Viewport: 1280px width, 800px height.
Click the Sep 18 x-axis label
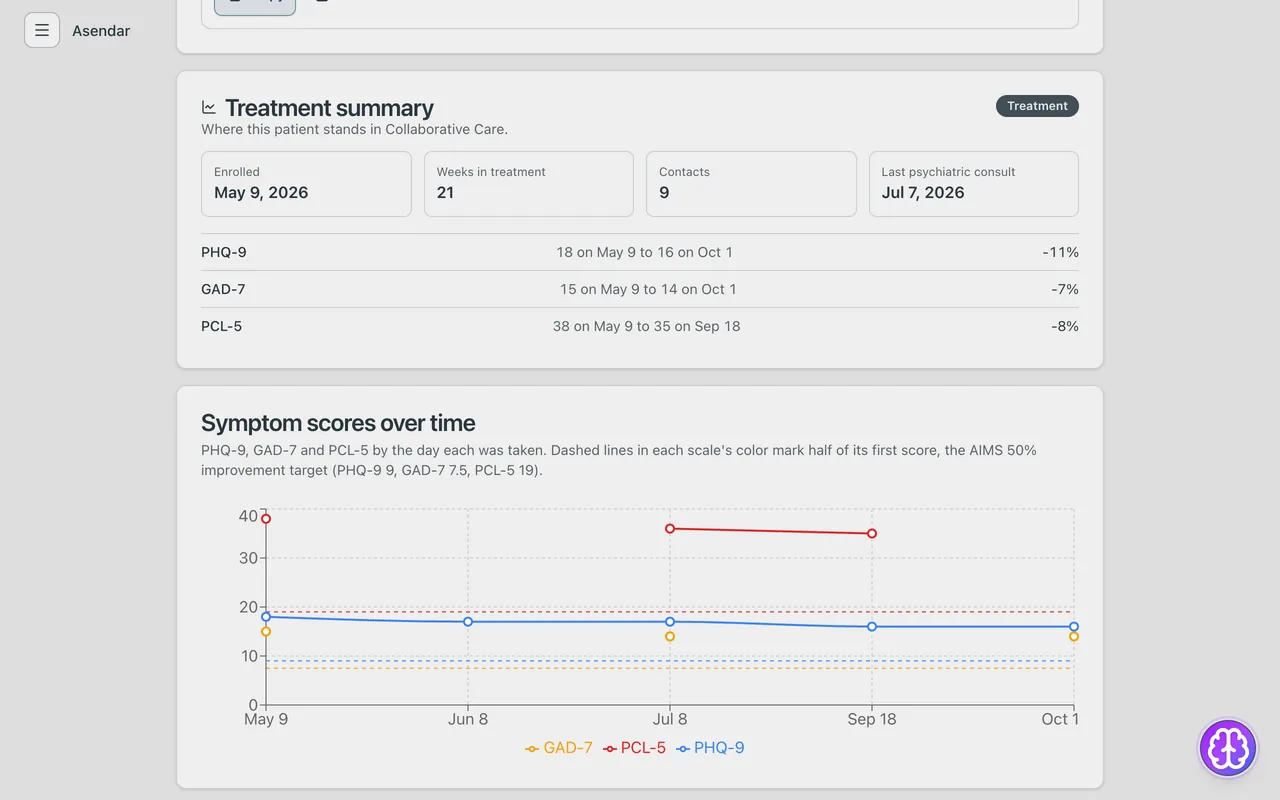click(872, 719)
